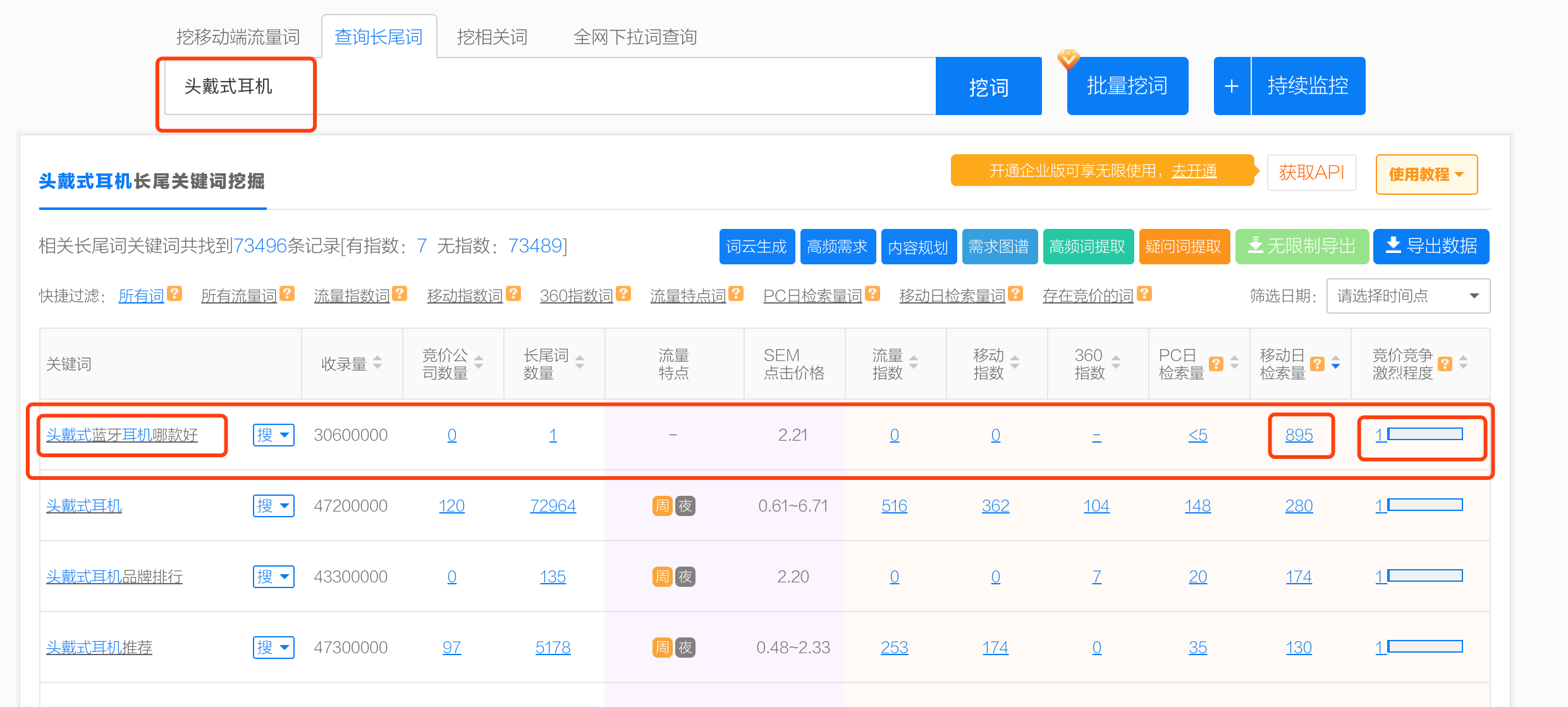
Task: Sort table by 移动指数 column arrows
Action: [x=1015, y=362]
